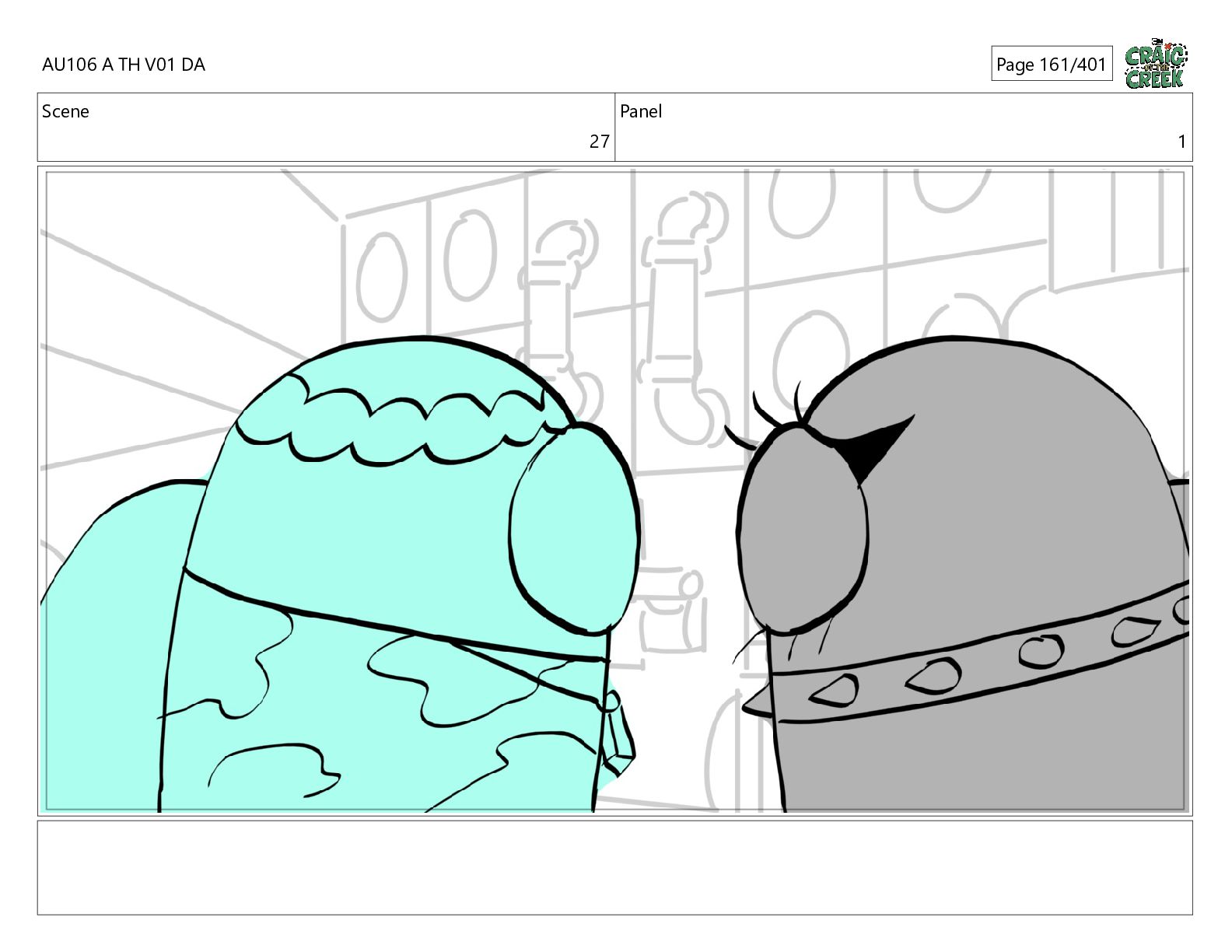Select the 'Scene' label

tap(65, 111)
